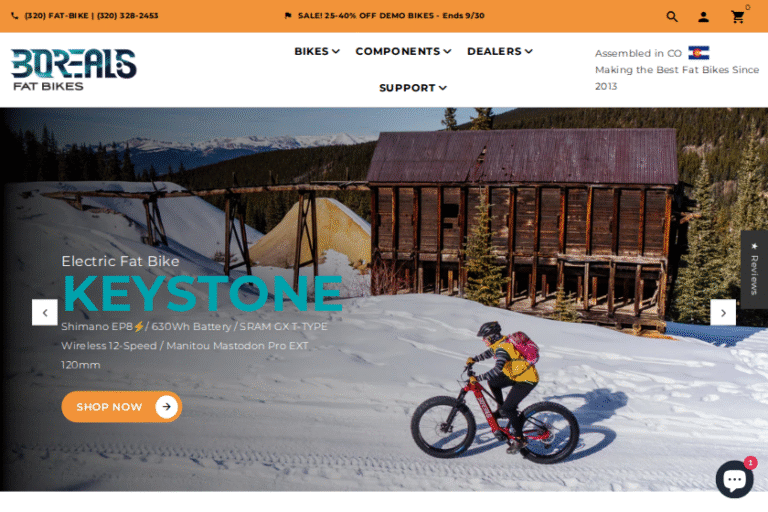
Task: Go to the next slide arrow
Action: (723, 313)
